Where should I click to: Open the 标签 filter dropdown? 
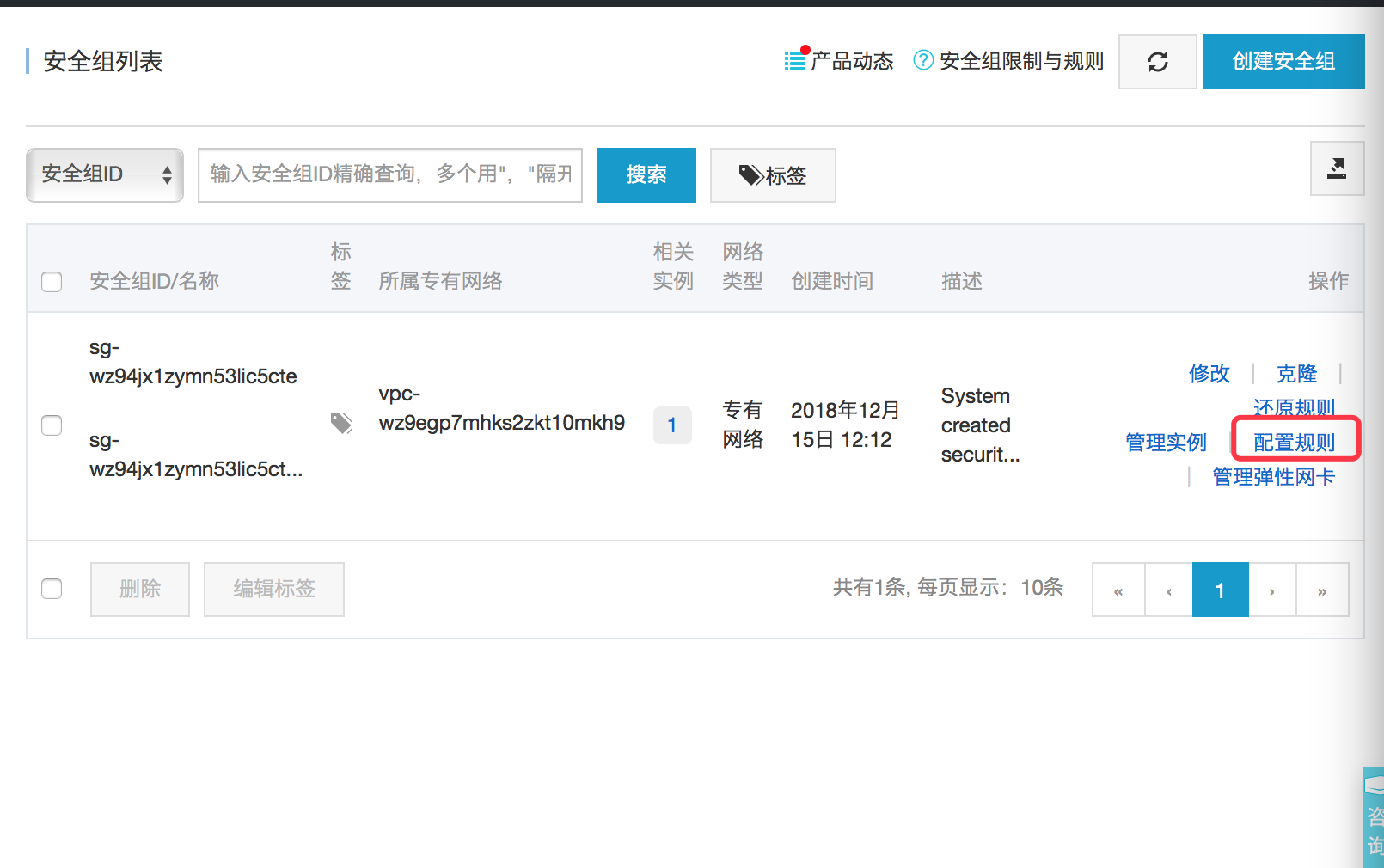point(773,175)
